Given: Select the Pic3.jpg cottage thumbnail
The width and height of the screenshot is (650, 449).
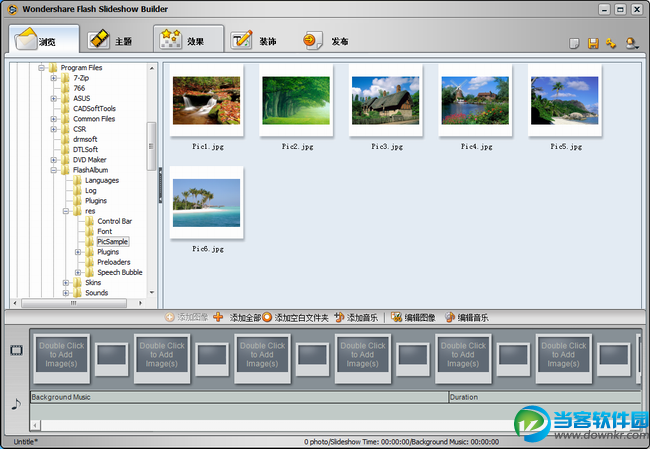Looking at the screenshot, I should pos(385,100).
